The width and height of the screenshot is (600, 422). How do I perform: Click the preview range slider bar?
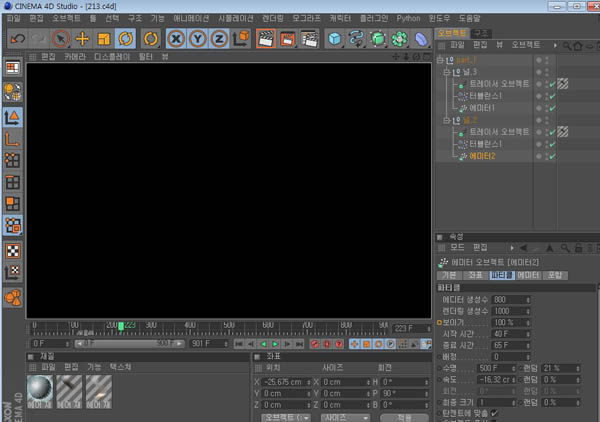coord(129,344)
